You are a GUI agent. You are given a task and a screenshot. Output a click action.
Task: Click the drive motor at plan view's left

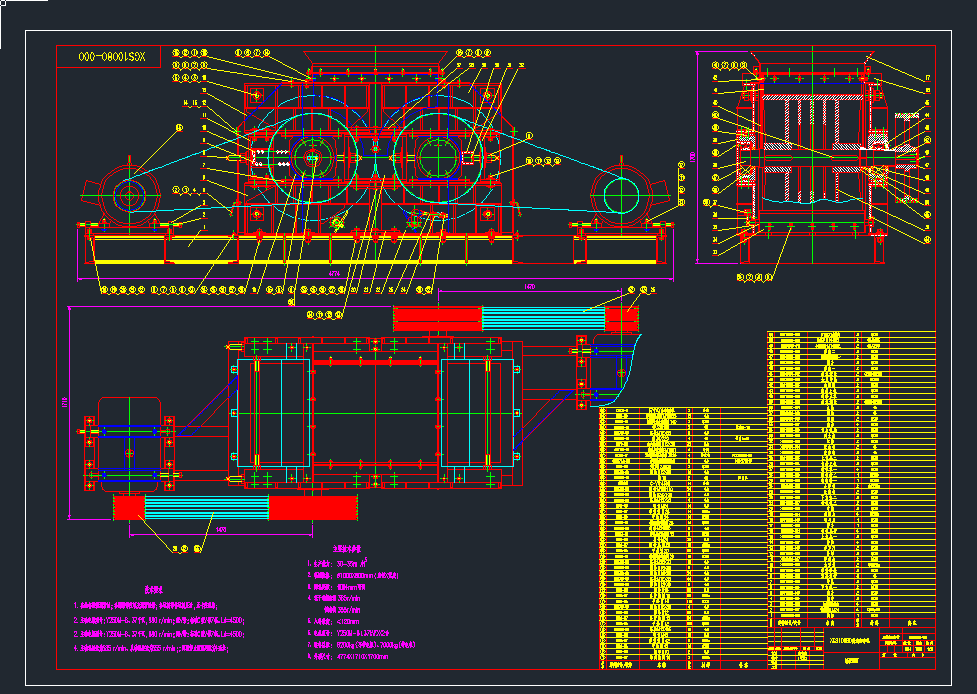click(x=128, y=445)
